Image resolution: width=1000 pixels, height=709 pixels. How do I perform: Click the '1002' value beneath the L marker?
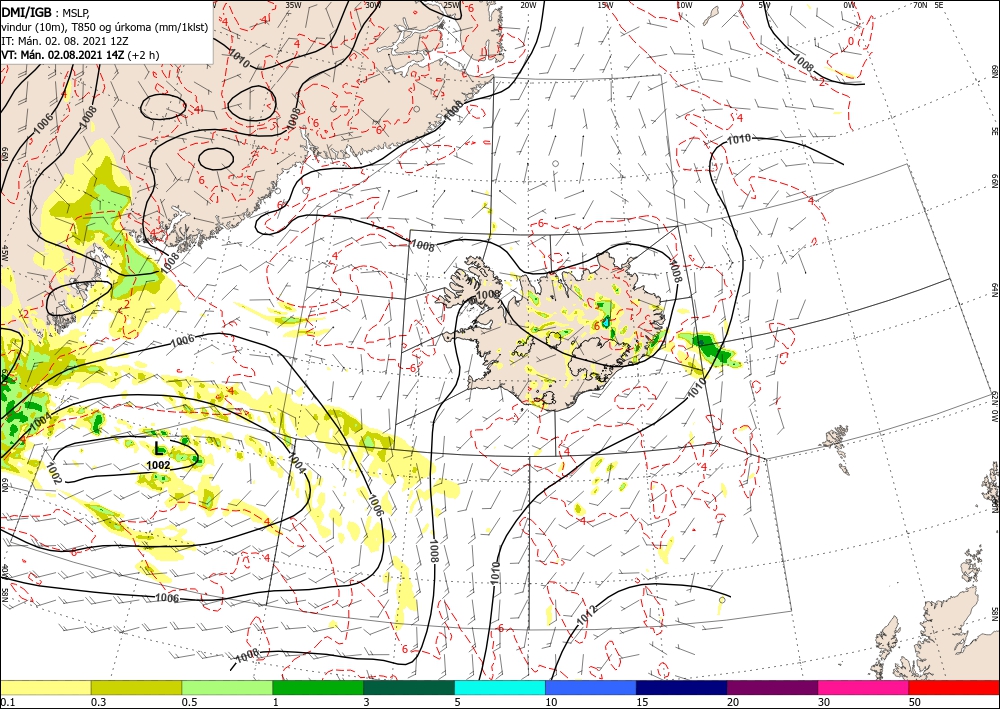point(158,465)
